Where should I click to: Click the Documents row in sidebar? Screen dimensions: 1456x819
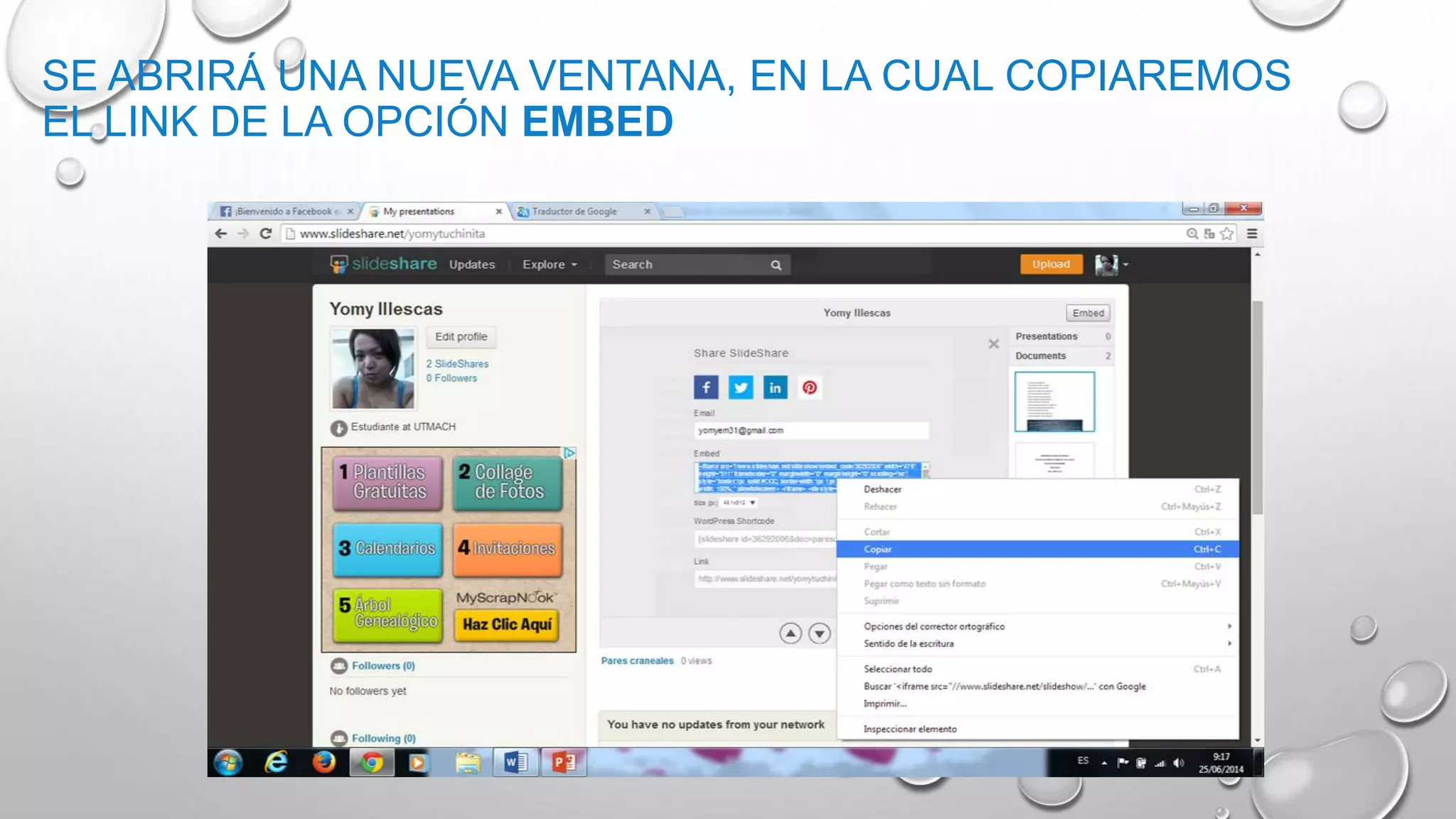point(1062,355)
